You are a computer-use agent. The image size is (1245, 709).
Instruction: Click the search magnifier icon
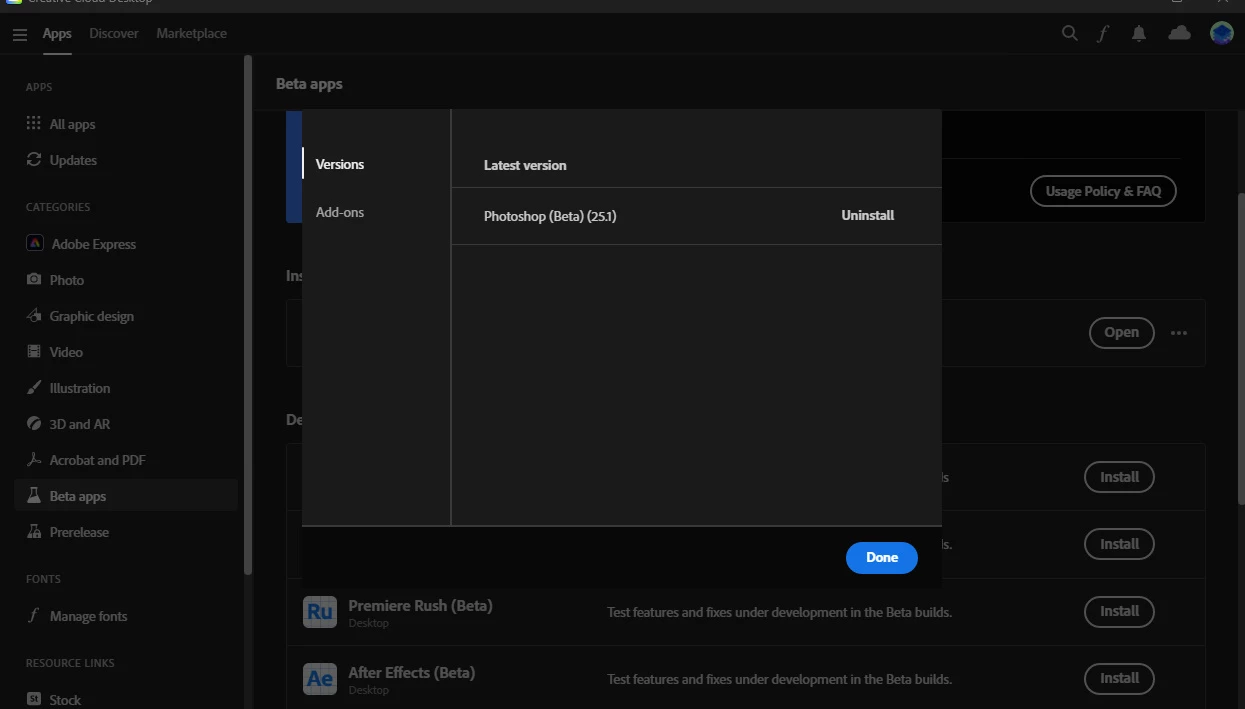1070,33
